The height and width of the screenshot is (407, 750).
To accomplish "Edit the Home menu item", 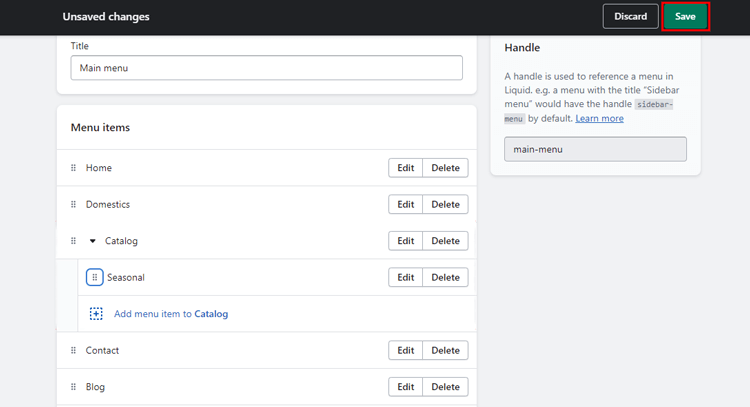I will click(x=406, y=168).
